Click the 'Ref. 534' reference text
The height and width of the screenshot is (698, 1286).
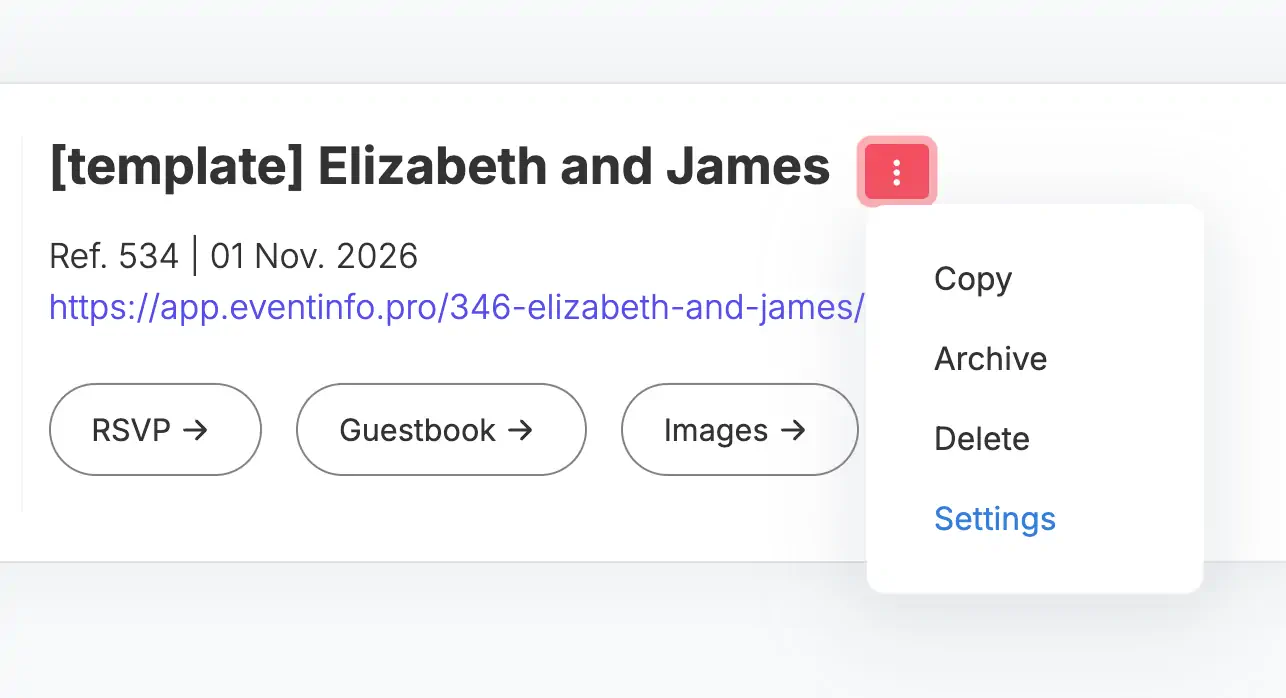(113, 257)
